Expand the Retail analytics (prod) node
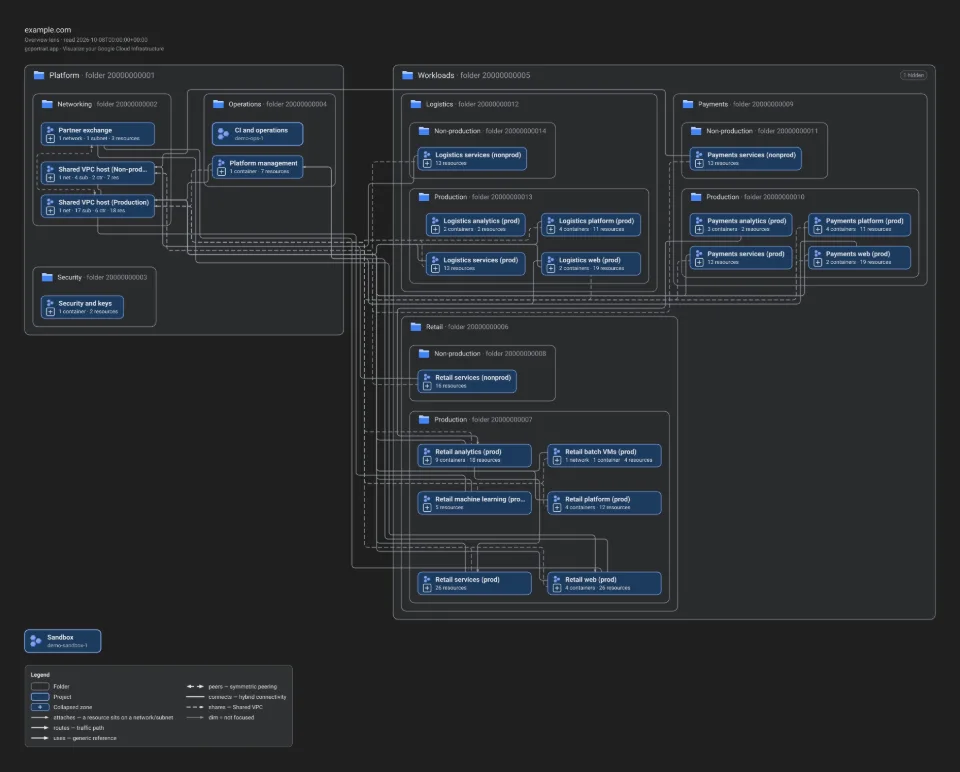This screenshot has width=960, height=772. click(427, 460)
